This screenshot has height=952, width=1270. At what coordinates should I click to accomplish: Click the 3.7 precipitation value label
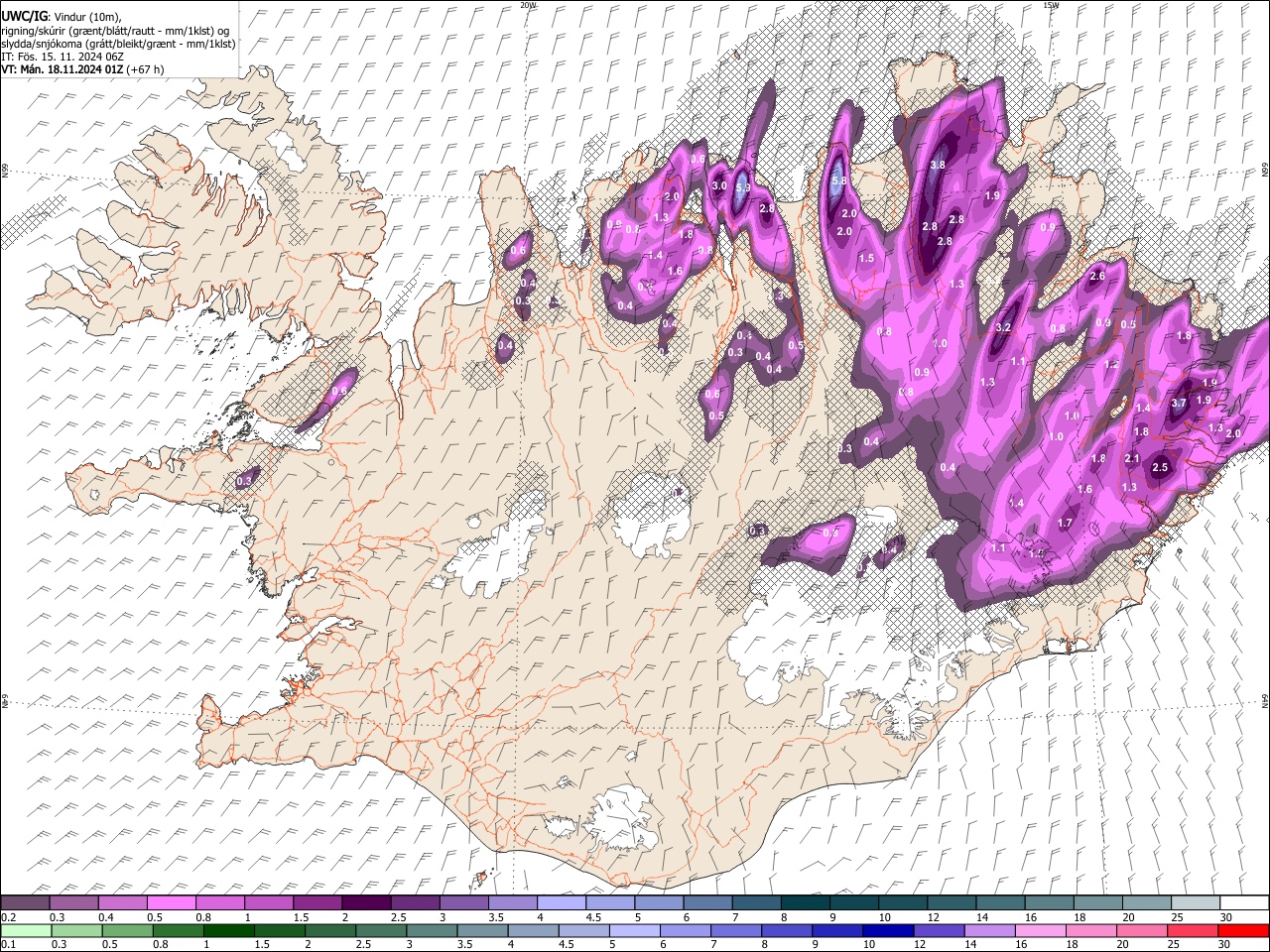click(1179, 404)
